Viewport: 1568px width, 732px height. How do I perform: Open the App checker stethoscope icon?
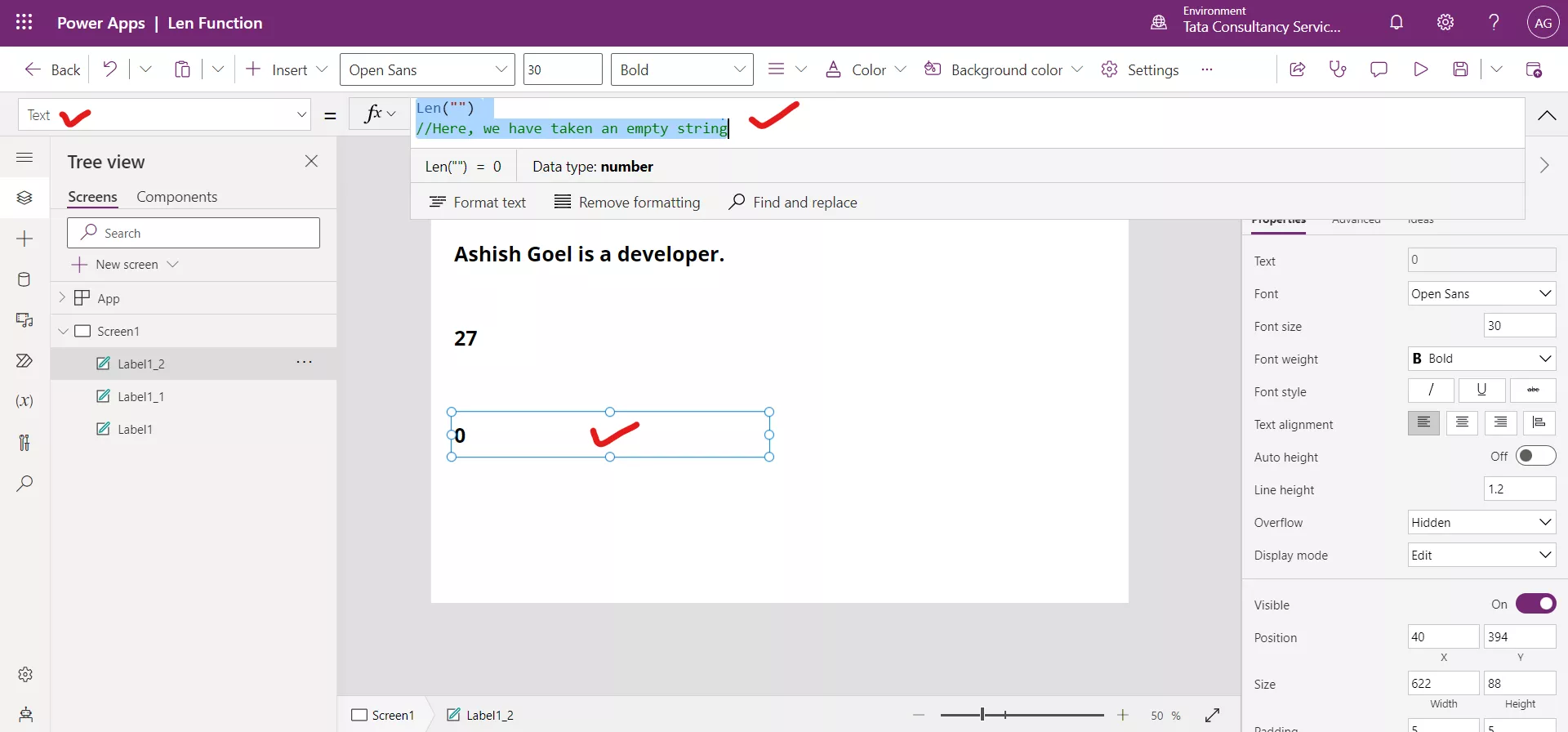(x=1338, y=69)
